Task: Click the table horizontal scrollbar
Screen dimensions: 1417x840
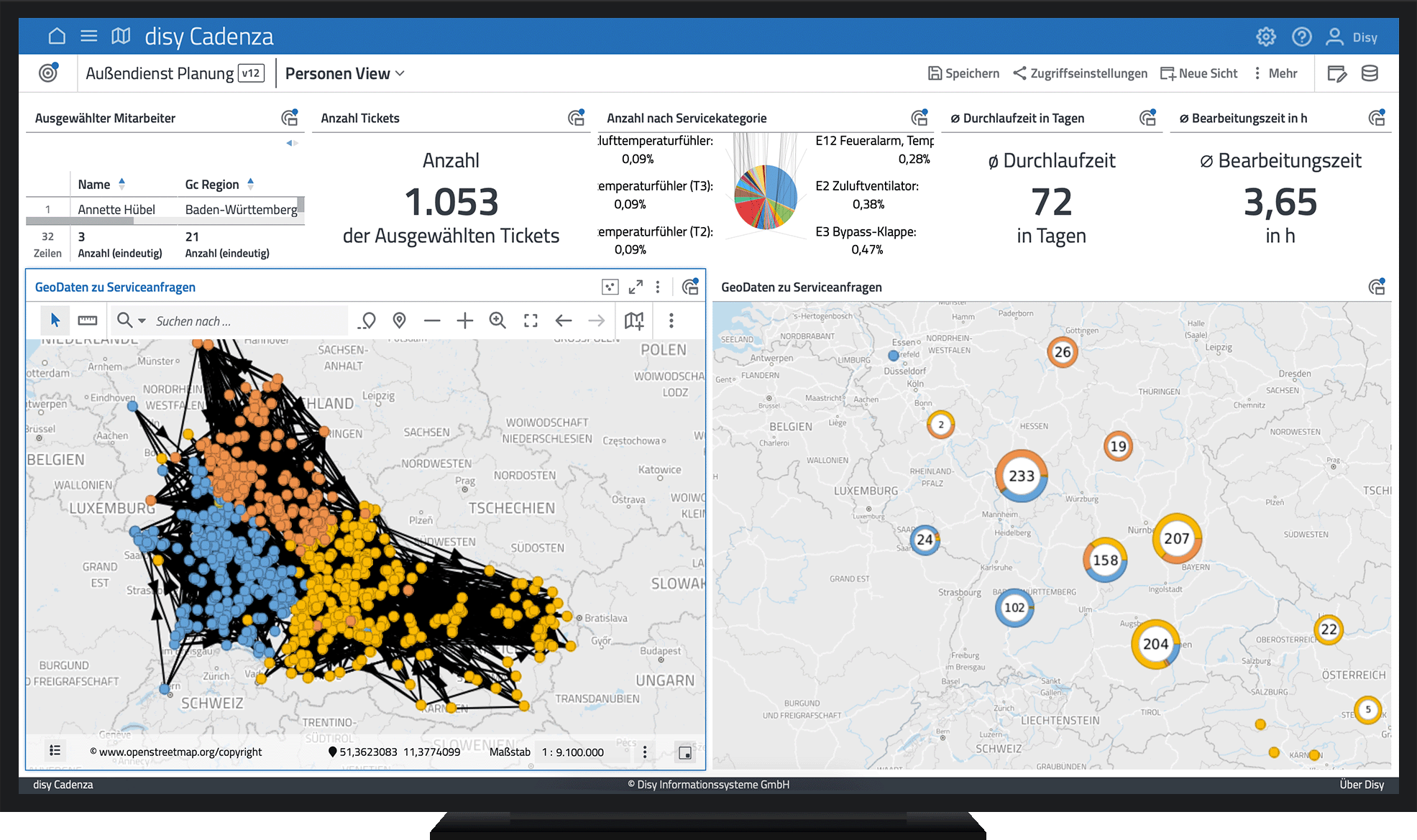Action: (x=80, y=221)
